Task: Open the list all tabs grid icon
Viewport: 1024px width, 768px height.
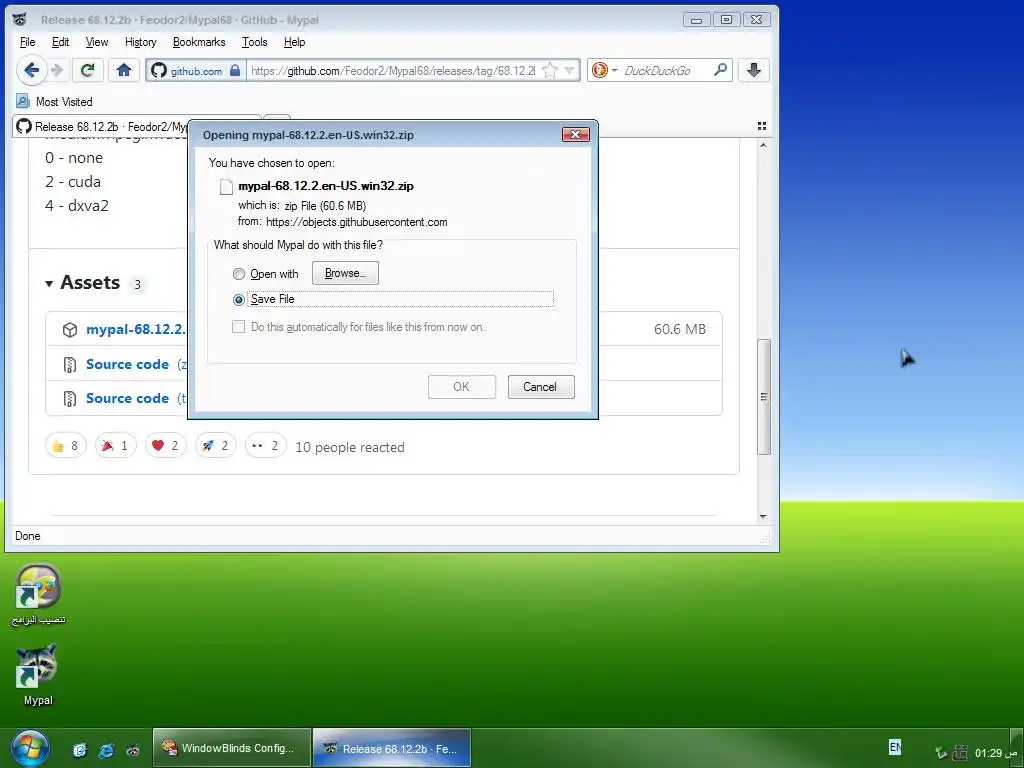Action: click(761, 126)
